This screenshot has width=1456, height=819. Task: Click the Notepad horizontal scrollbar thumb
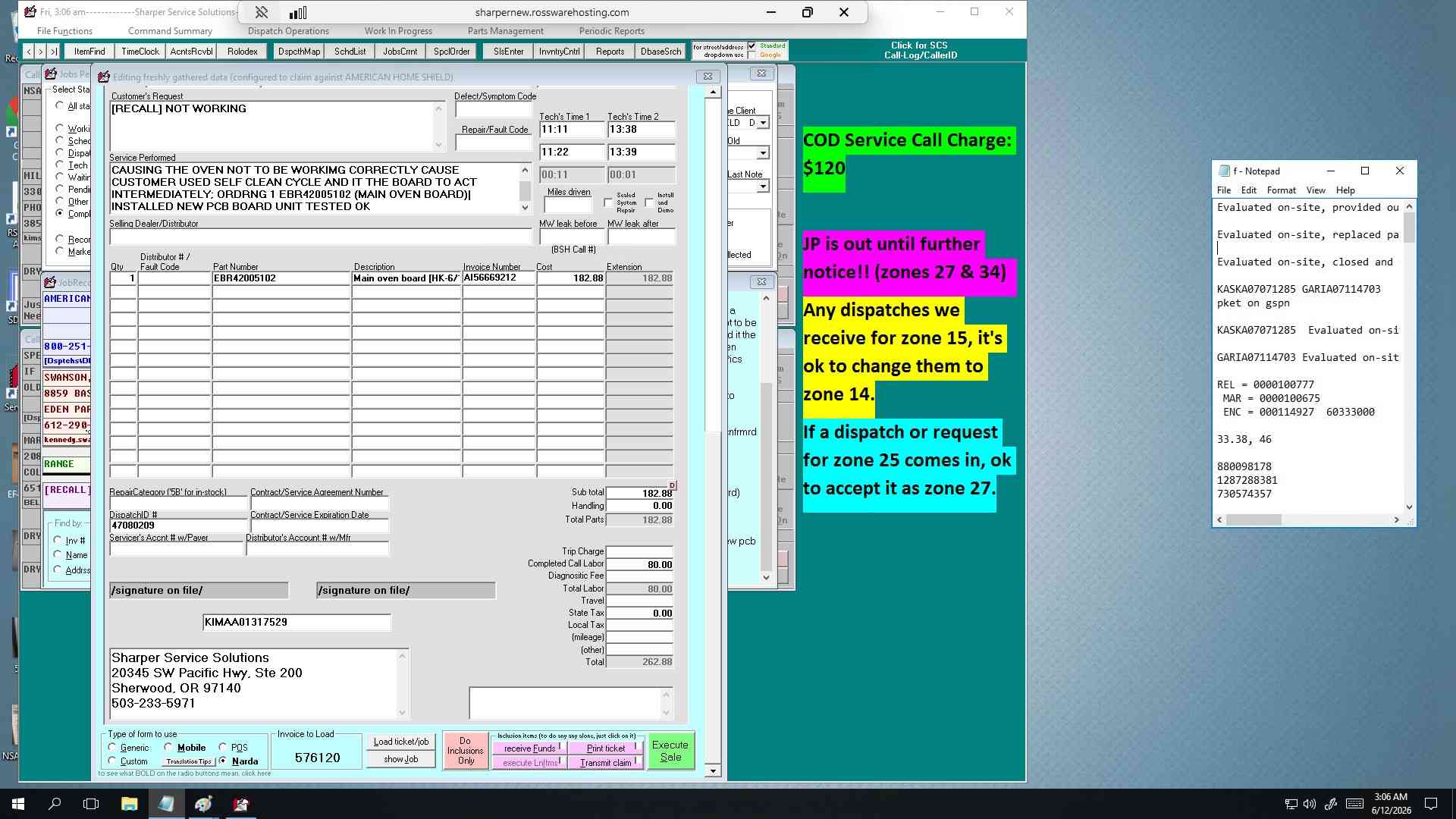click(1254, 520)
